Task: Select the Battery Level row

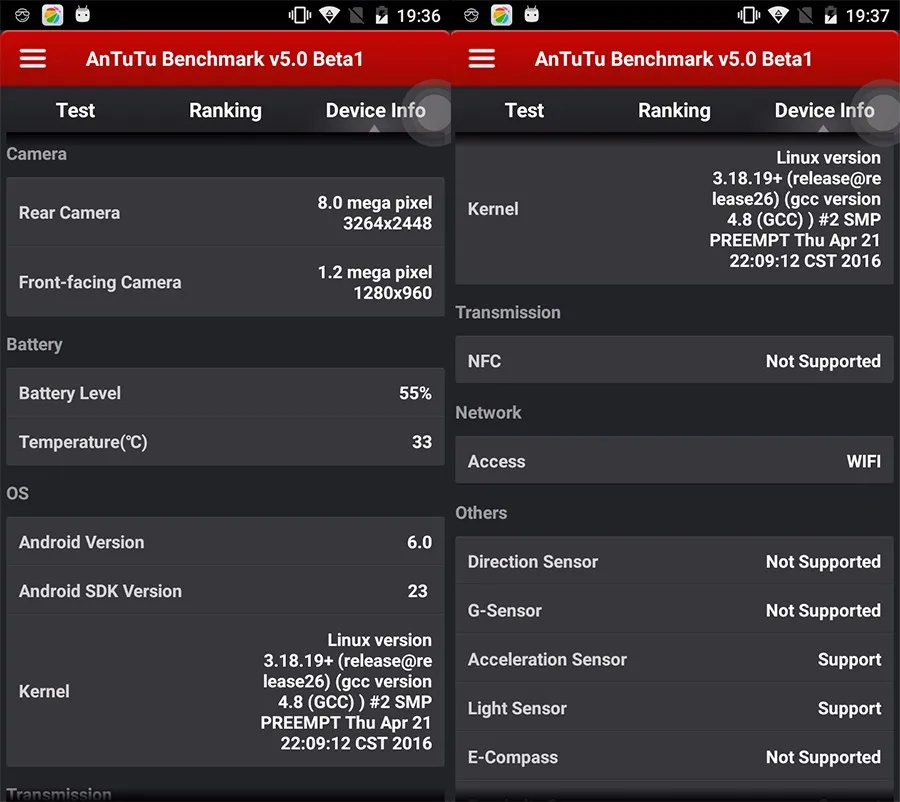Action: coord(225,393)
